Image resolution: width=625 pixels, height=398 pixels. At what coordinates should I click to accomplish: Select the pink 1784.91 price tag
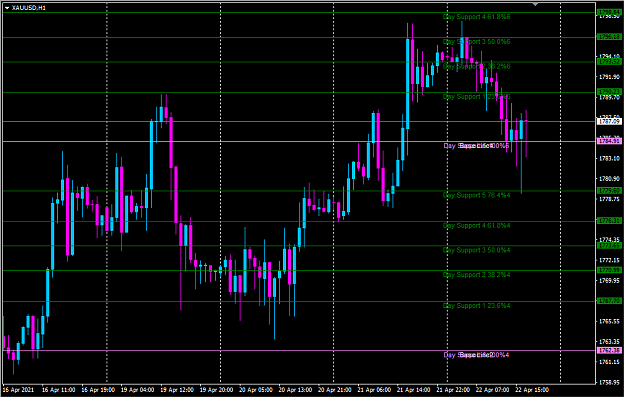coord(609,141)
